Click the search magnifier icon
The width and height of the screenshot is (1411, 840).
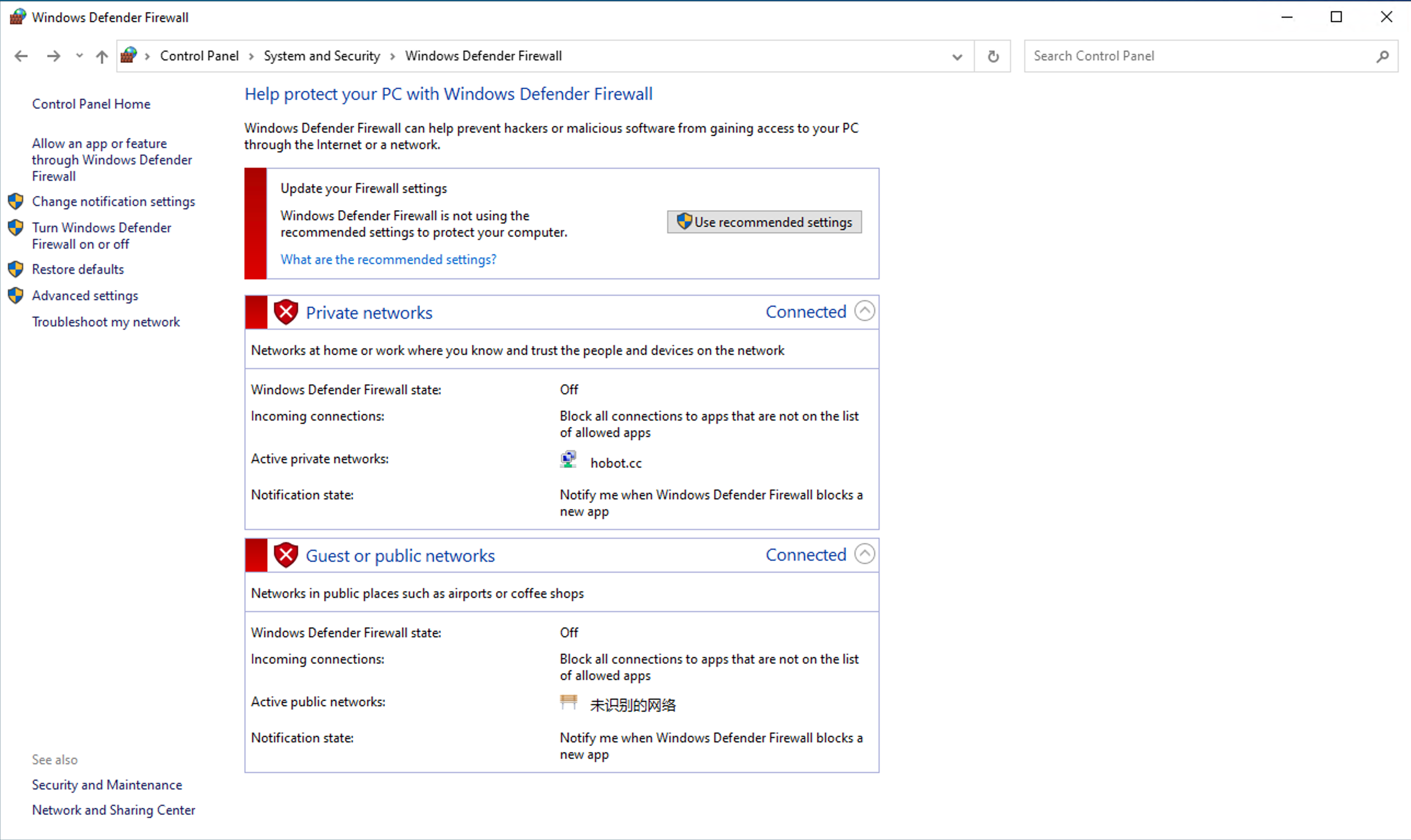click(x=1383, y=56)
